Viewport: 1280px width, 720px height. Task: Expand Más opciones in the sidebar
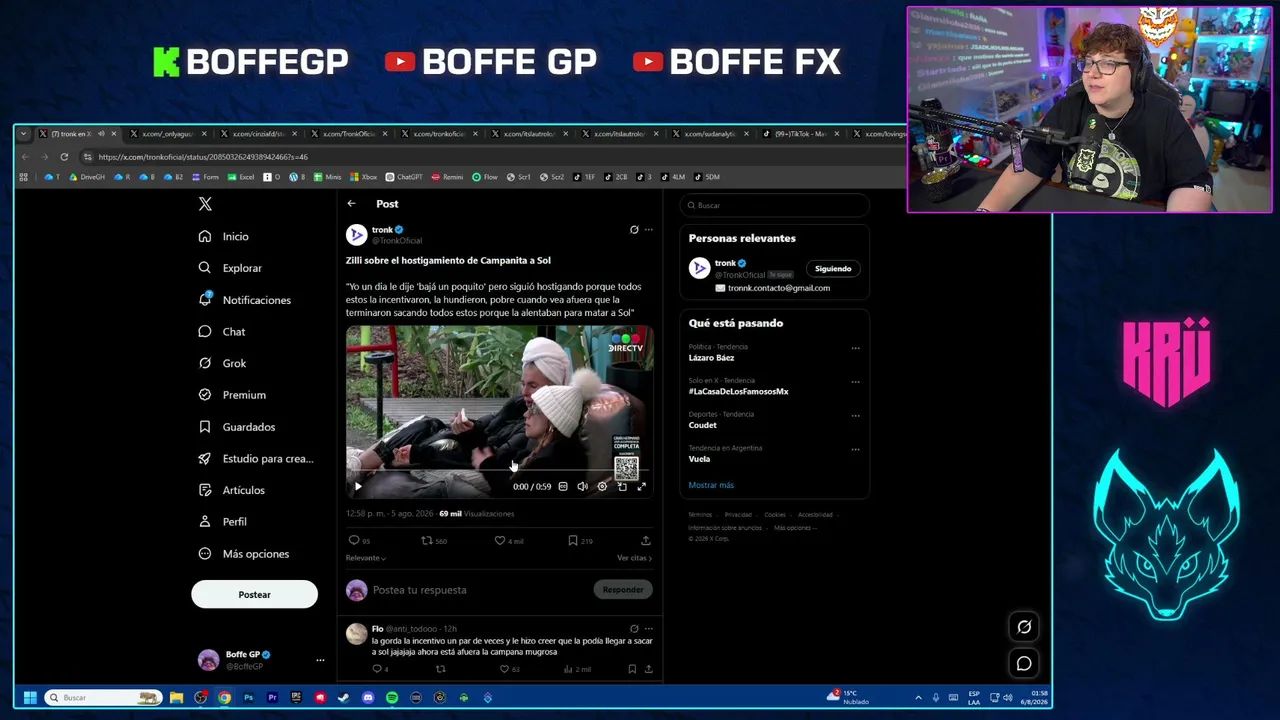tap(243, 554)
